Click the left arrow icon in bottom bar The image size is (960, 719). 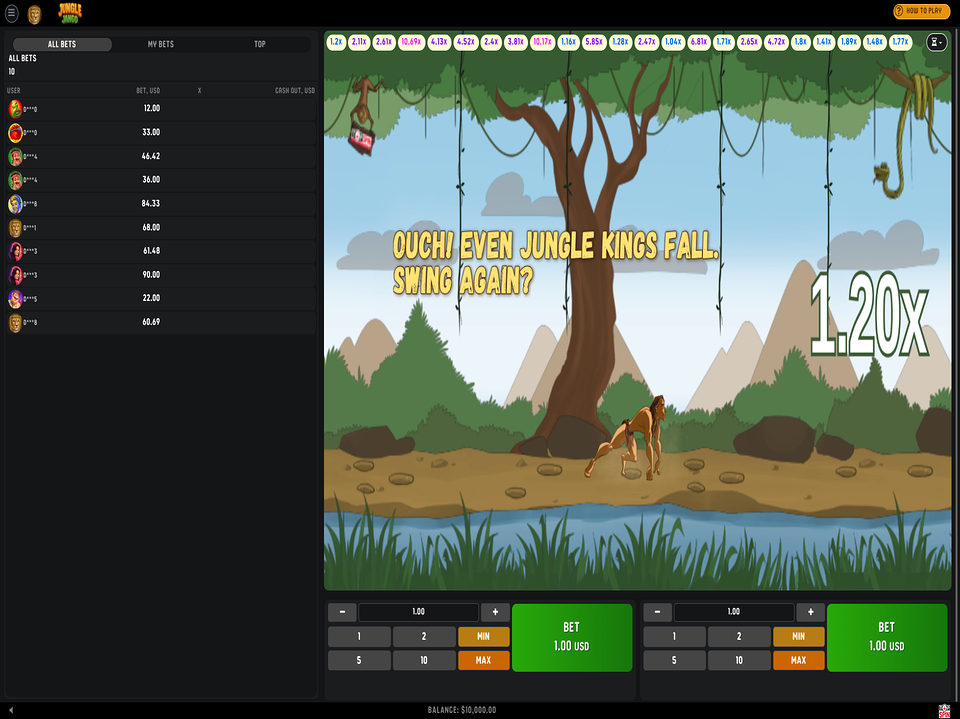[x=12, y=710]
